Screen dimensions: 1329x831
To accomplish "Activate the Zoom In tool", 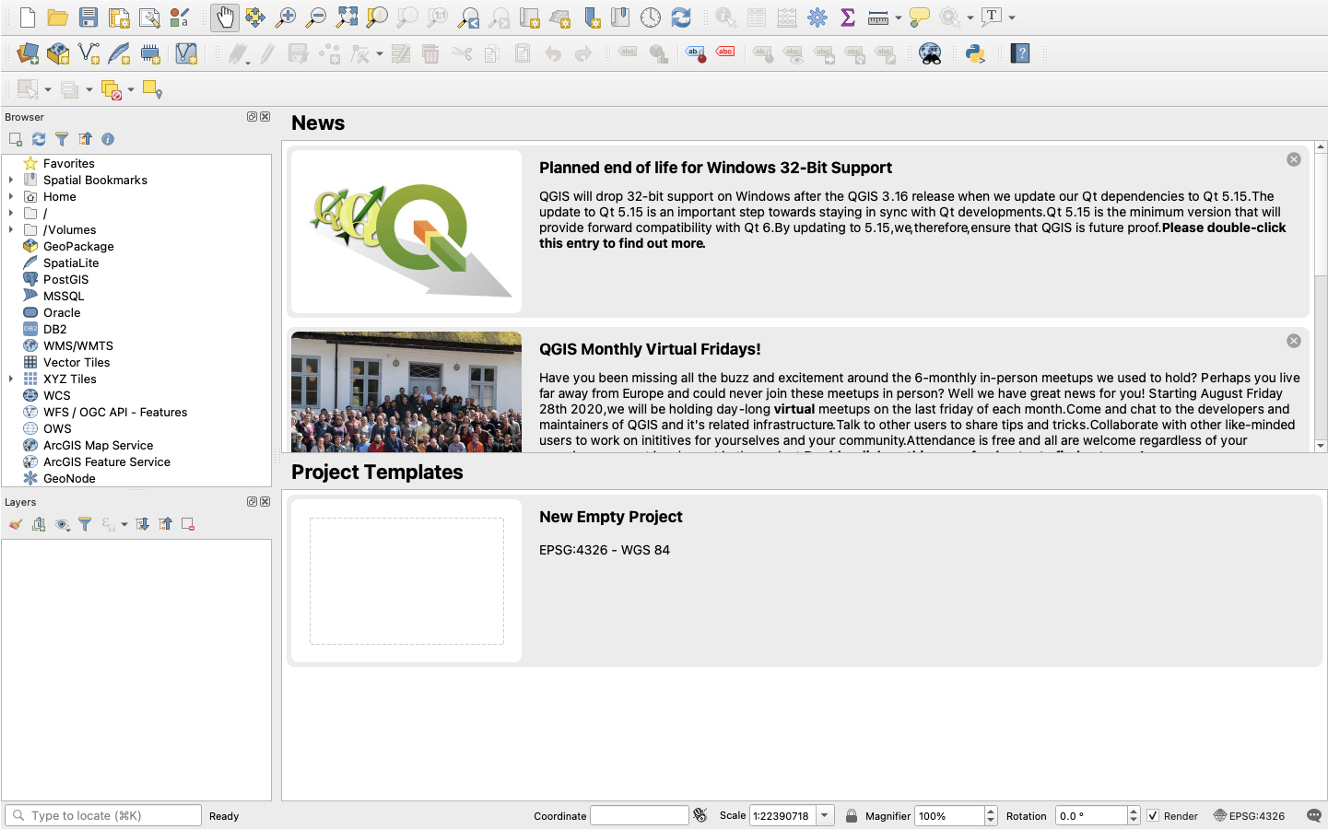I will pos(287,16).
